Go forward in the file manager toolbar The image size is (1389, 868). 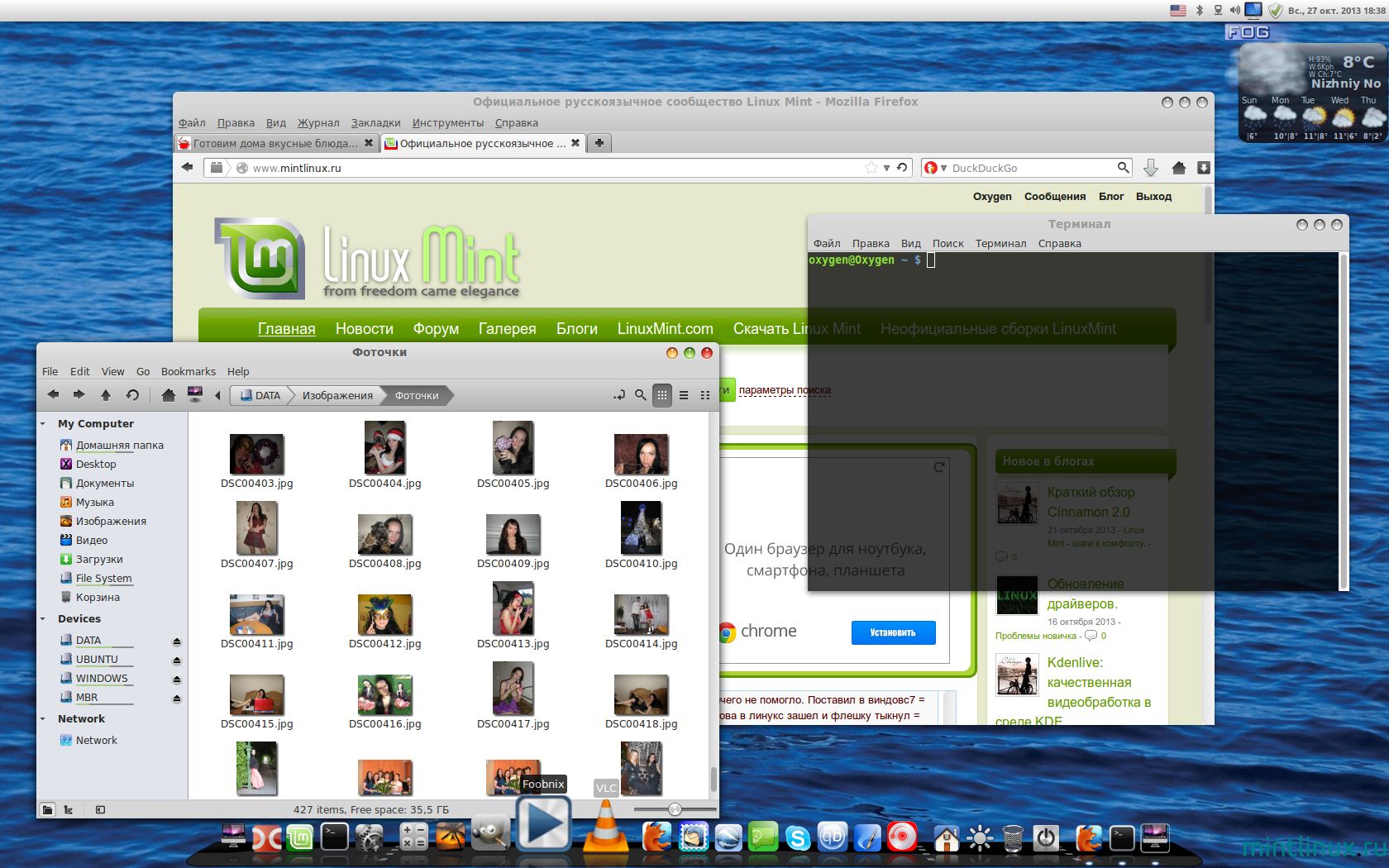(x=79, y=395)
